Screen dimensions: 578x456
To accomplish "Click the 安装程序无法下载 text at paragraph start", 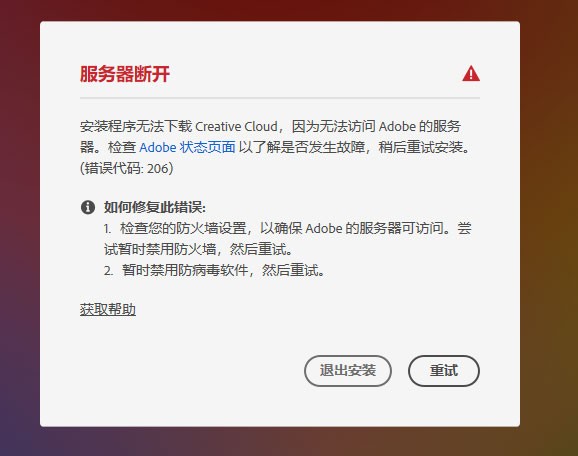I will [136, 126].
